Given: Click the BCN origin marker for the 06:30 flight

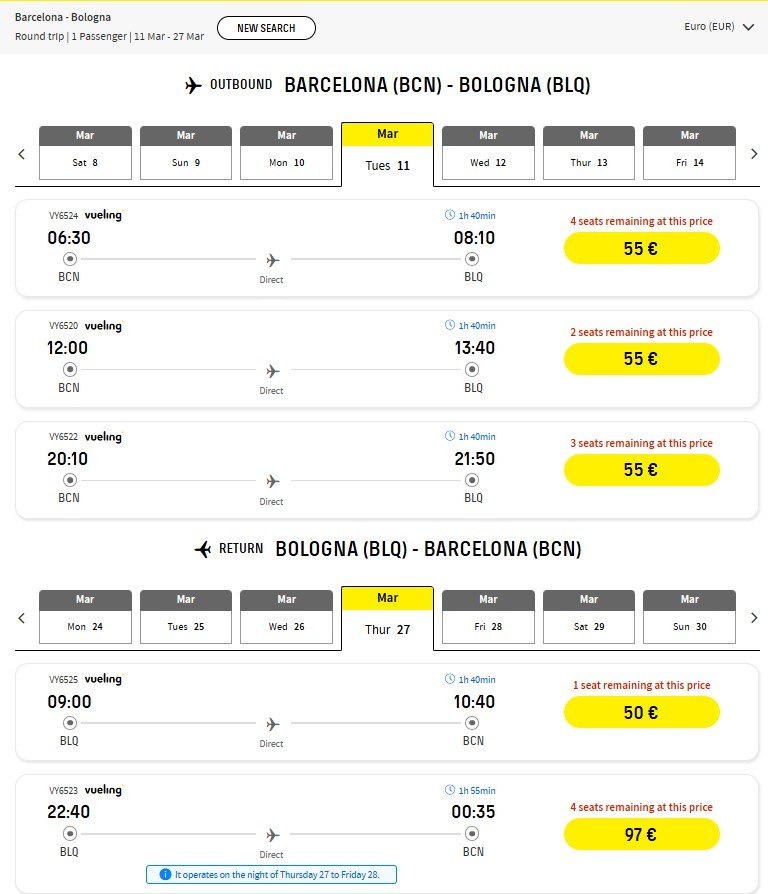Looking at the screenshot, I should pos(70,259).
